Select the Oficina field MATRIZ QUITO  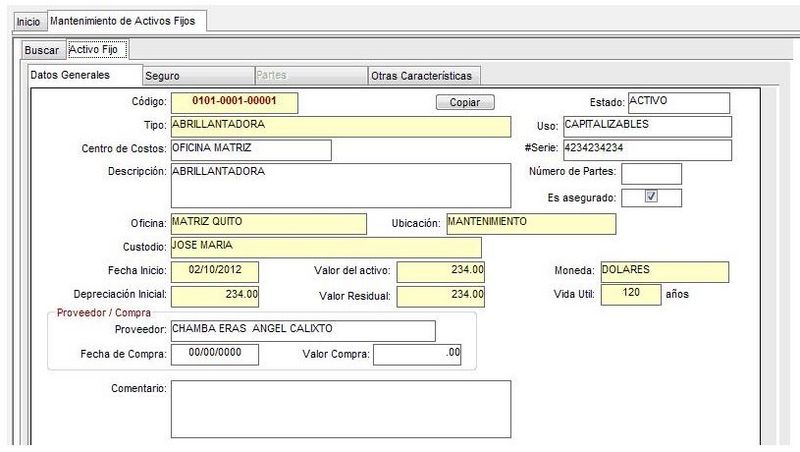click(268, 222)
